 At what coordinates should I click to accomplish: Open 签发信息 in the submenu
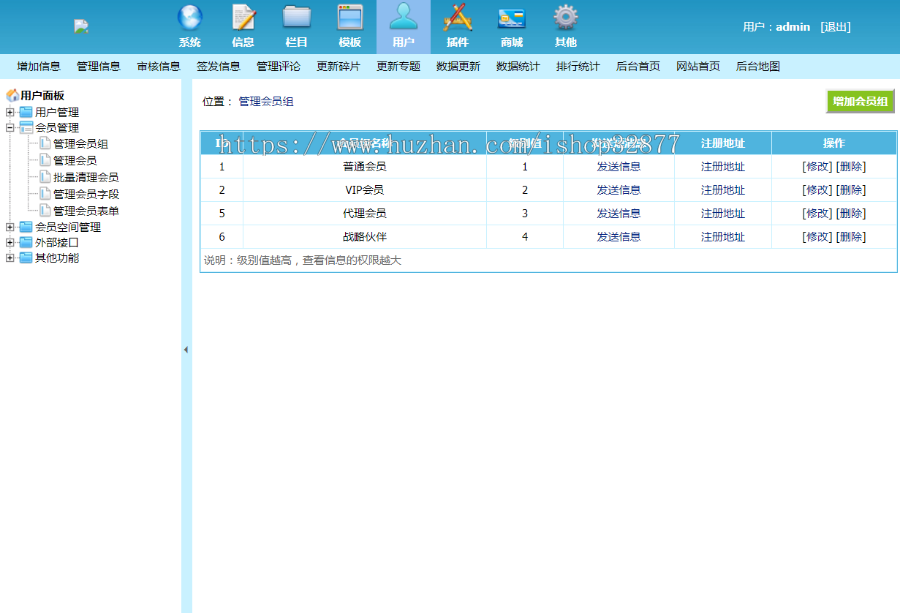point(218,67)
